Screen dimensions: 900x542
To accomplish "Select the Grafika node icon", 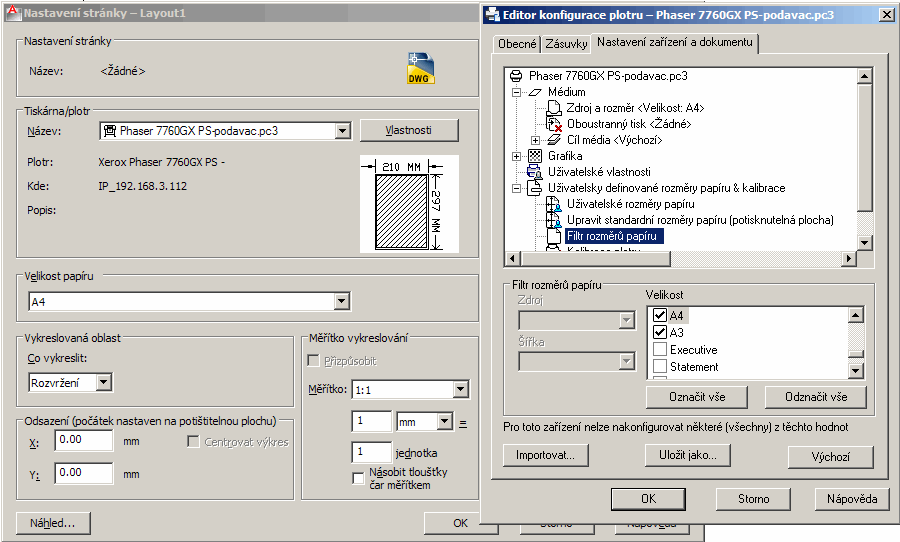I will pyautogui.click(x=535, y=156).
